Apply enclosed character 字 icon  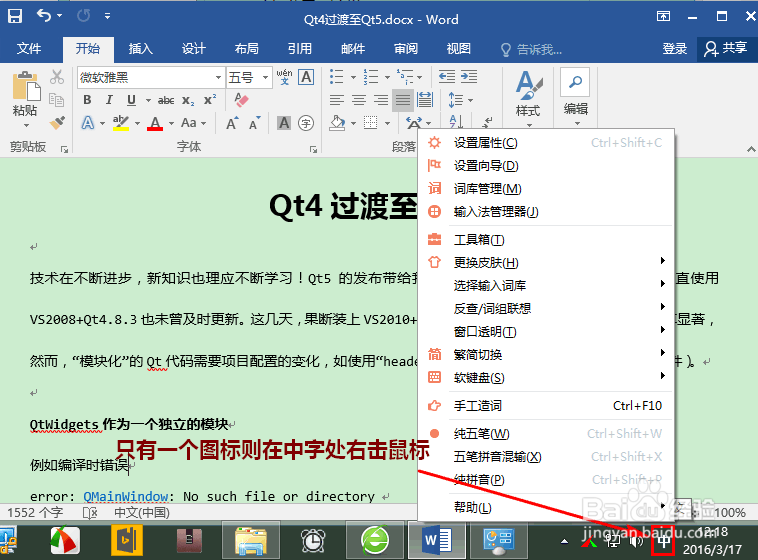(x=306, y=123)
